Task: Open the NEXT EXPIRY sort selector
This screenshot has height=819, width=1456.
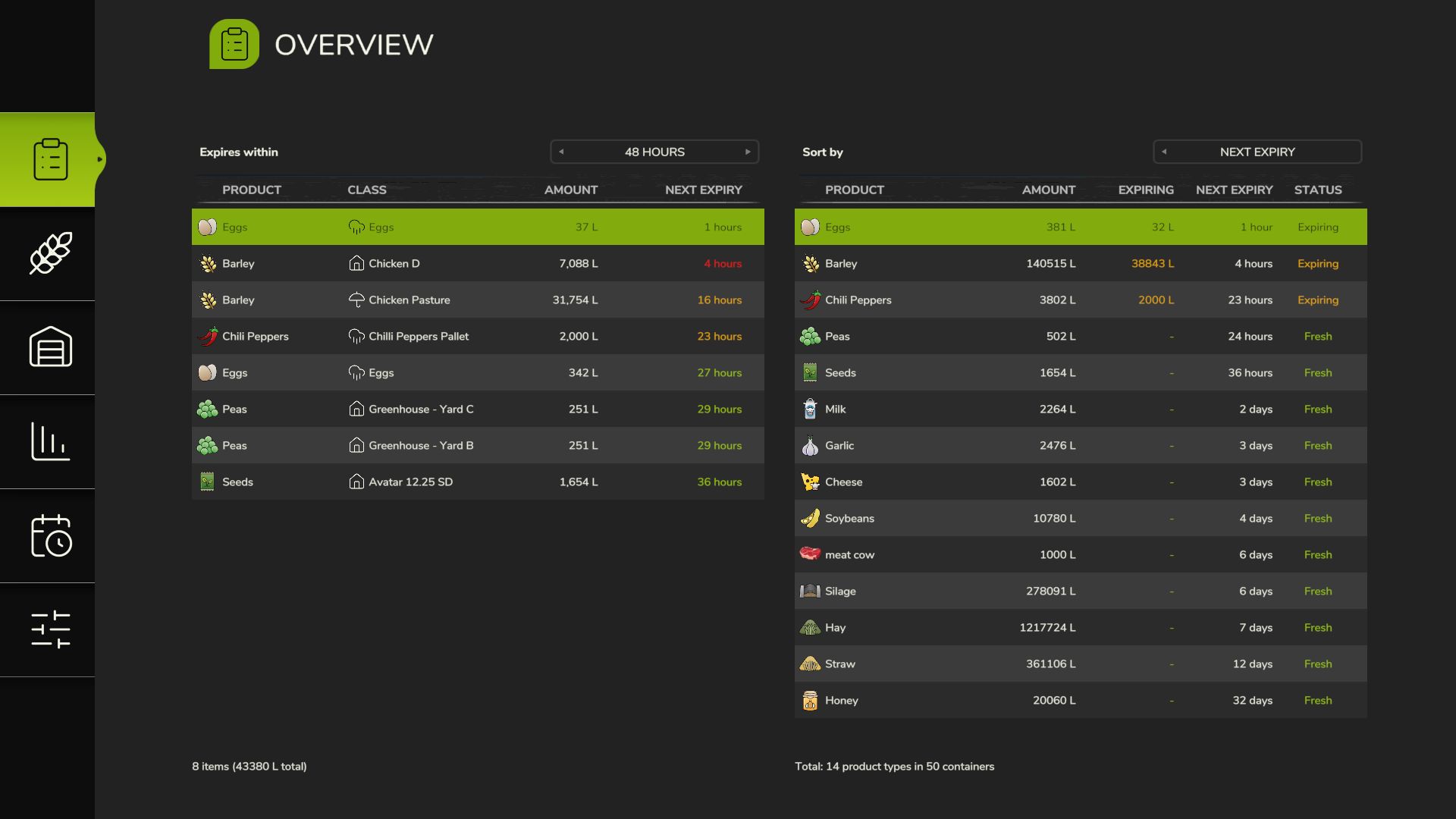Action: tap(1257, 152)
